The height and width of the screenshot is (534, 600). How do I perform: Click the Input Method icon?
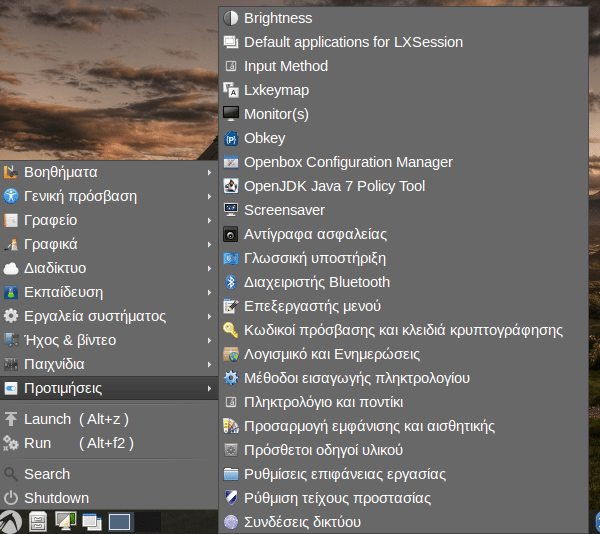[231, 66]
